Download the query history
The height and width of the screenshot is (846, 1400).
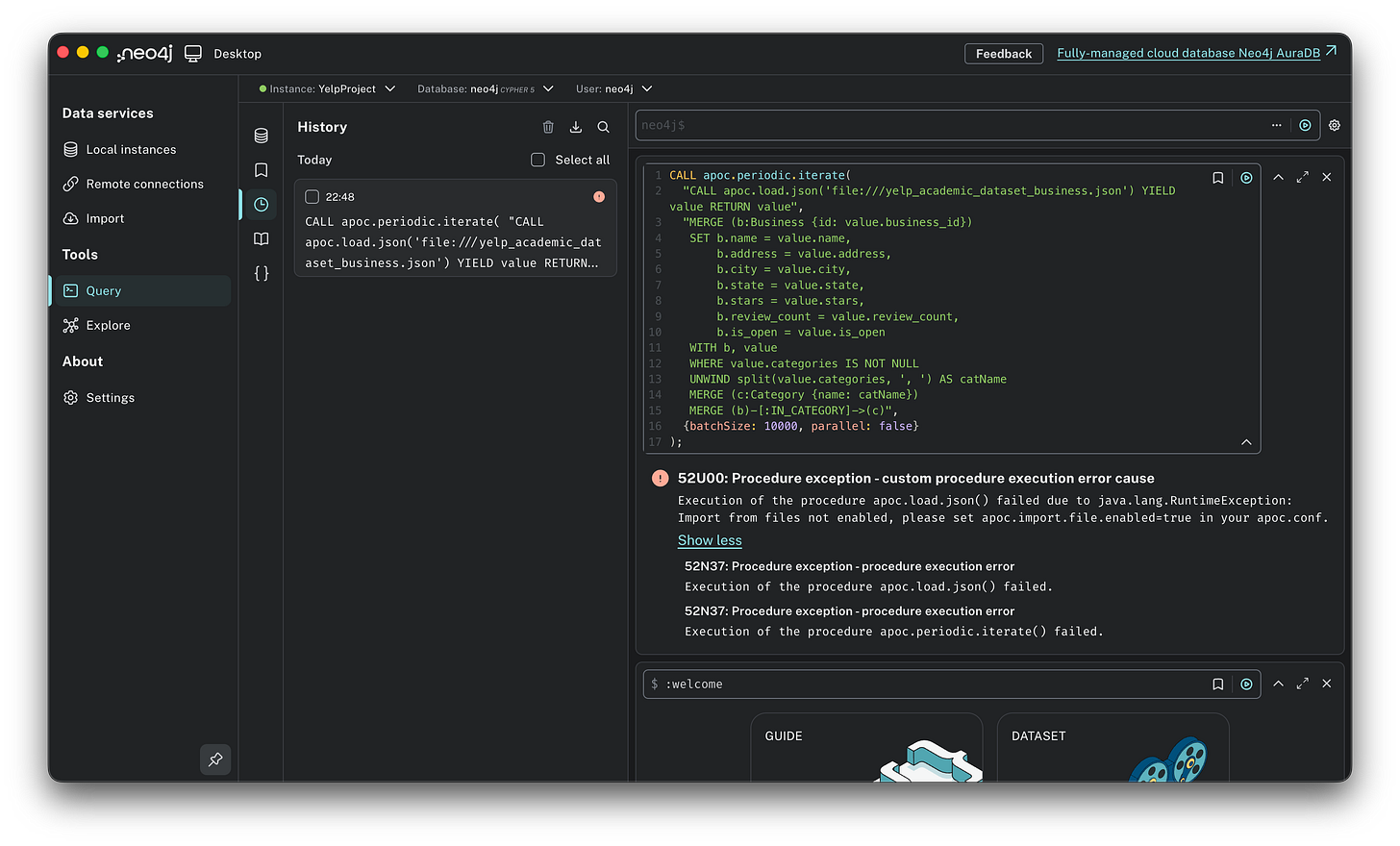point(575,126)
